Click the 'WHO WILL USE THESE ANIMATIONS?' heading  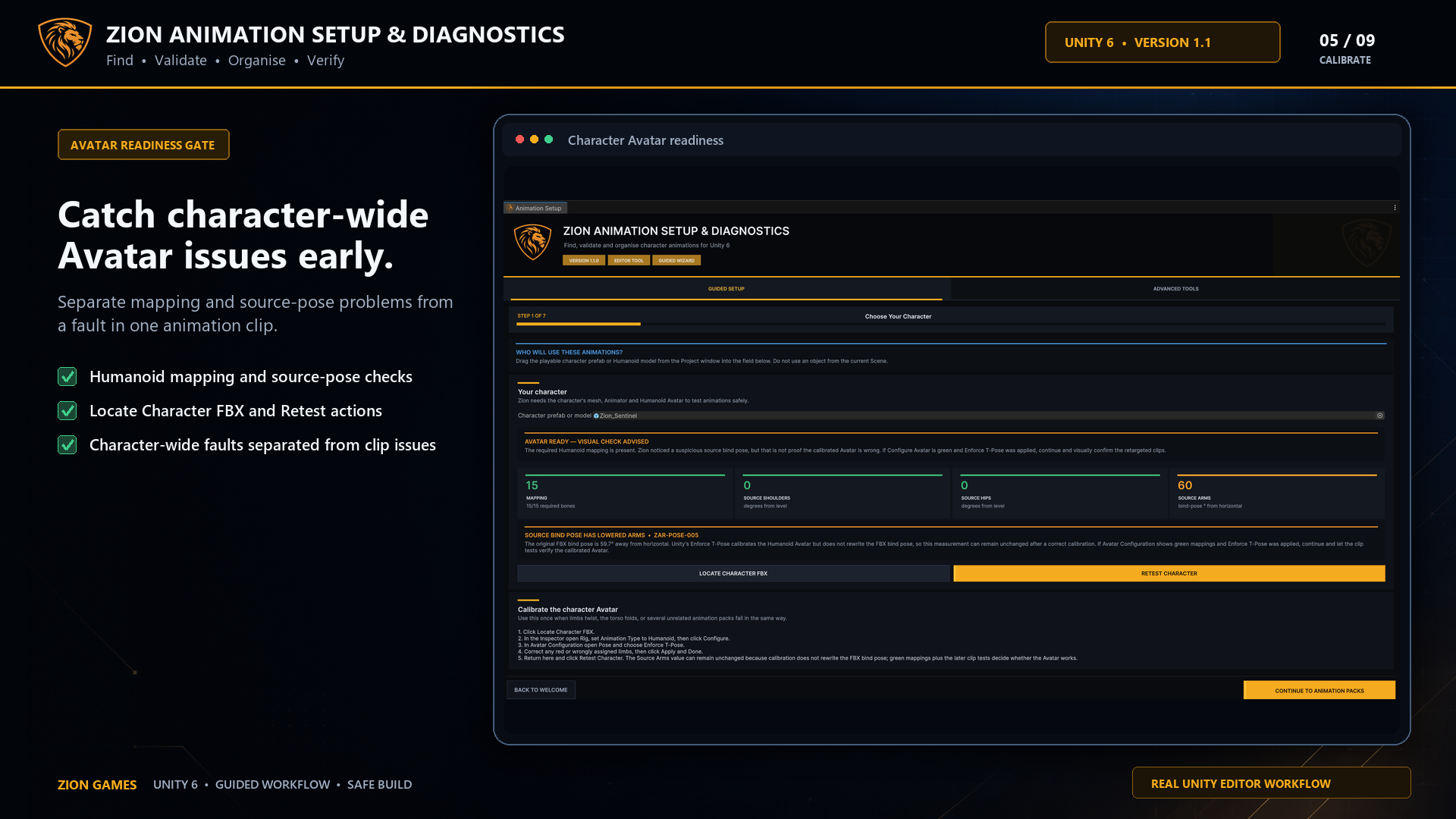pos(569,352)
